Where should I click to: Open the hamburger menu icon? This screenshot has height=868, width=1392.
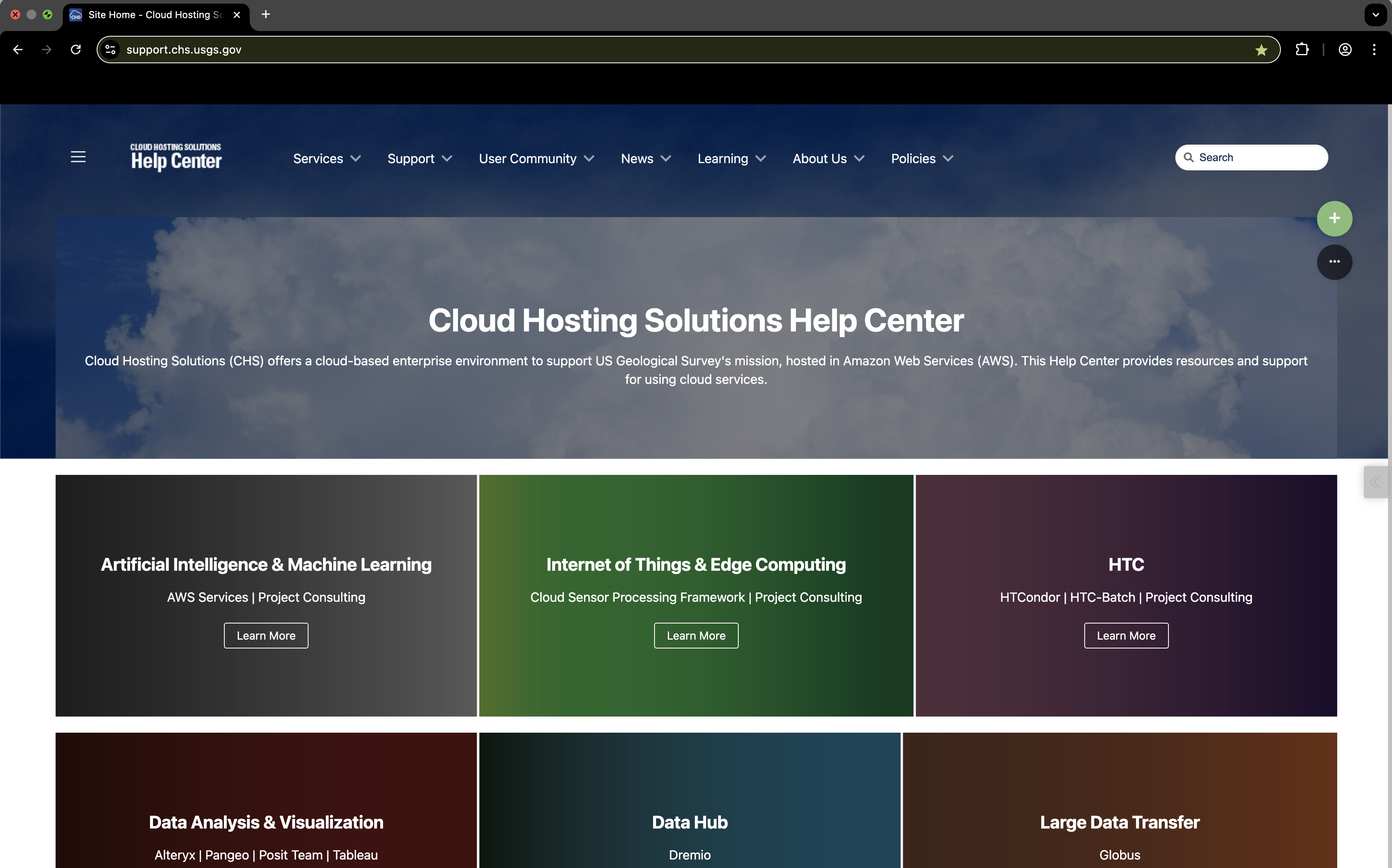pyautogui.click(x=78, y=157)
